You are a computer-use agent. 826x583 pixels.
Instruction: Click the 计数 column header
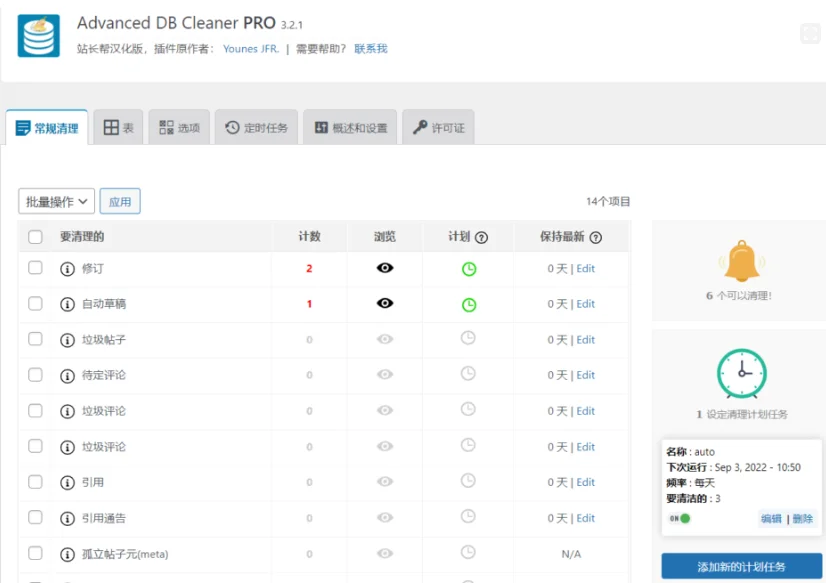point(309,236)
